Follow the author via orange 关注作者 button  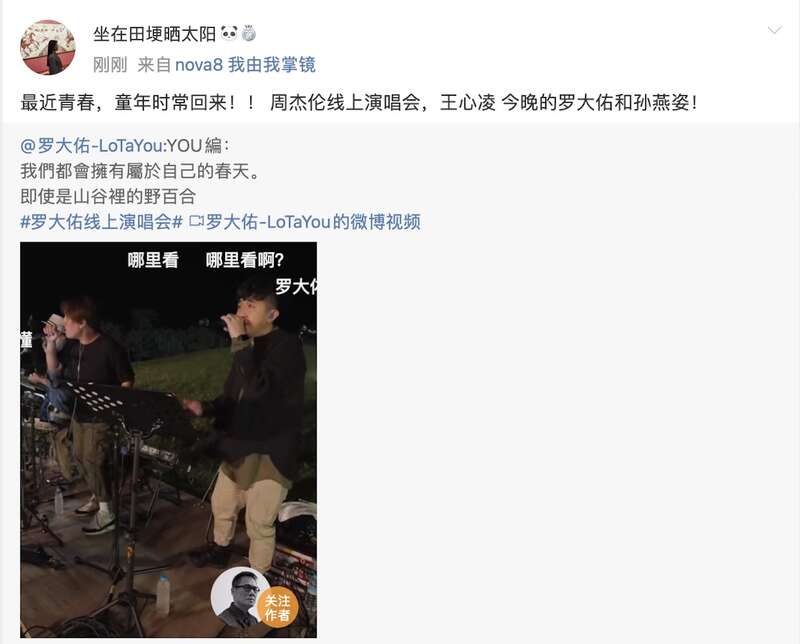pos(278,608)
